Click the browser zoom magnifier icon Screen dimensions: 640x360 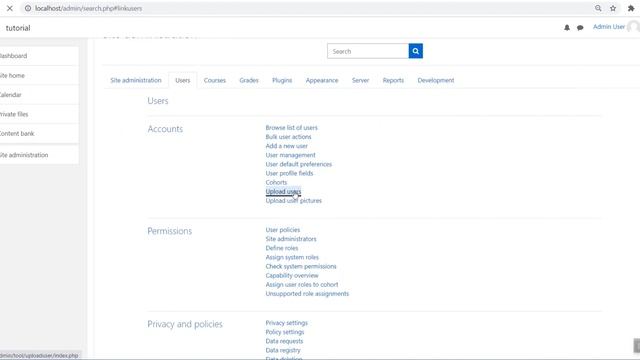click(x=598, y=8)
